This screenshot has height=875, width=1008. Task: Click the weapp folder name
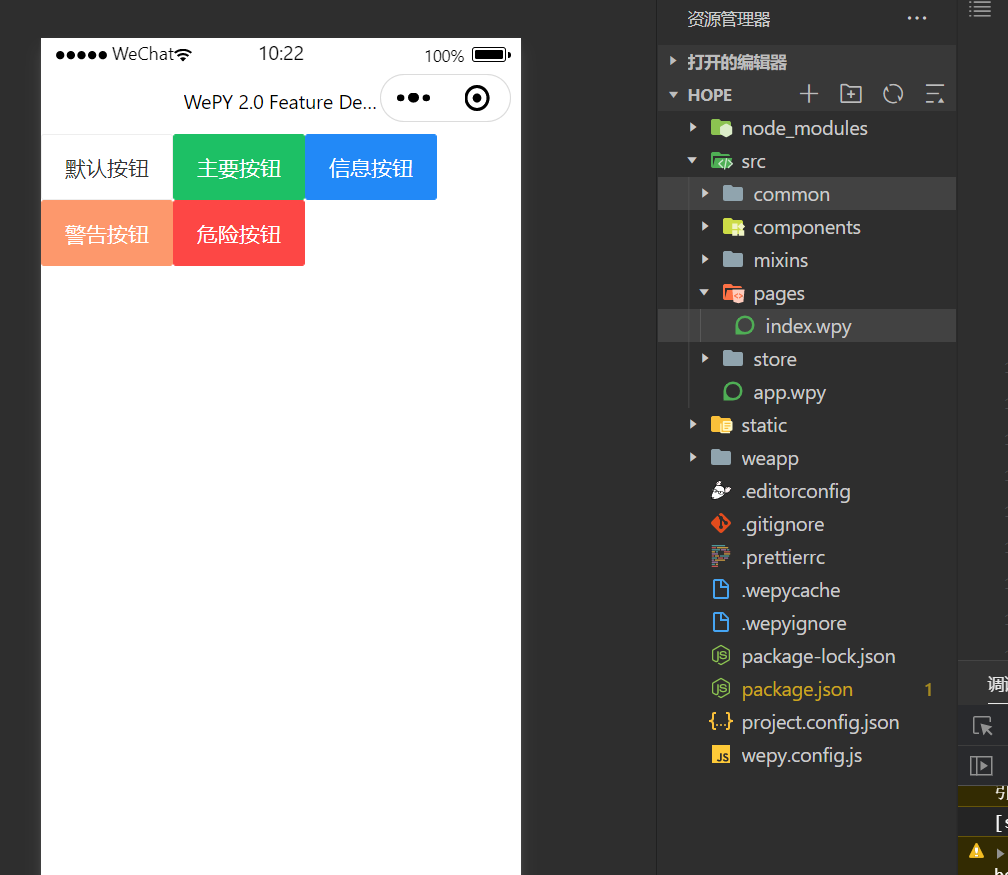pos(770,459)
